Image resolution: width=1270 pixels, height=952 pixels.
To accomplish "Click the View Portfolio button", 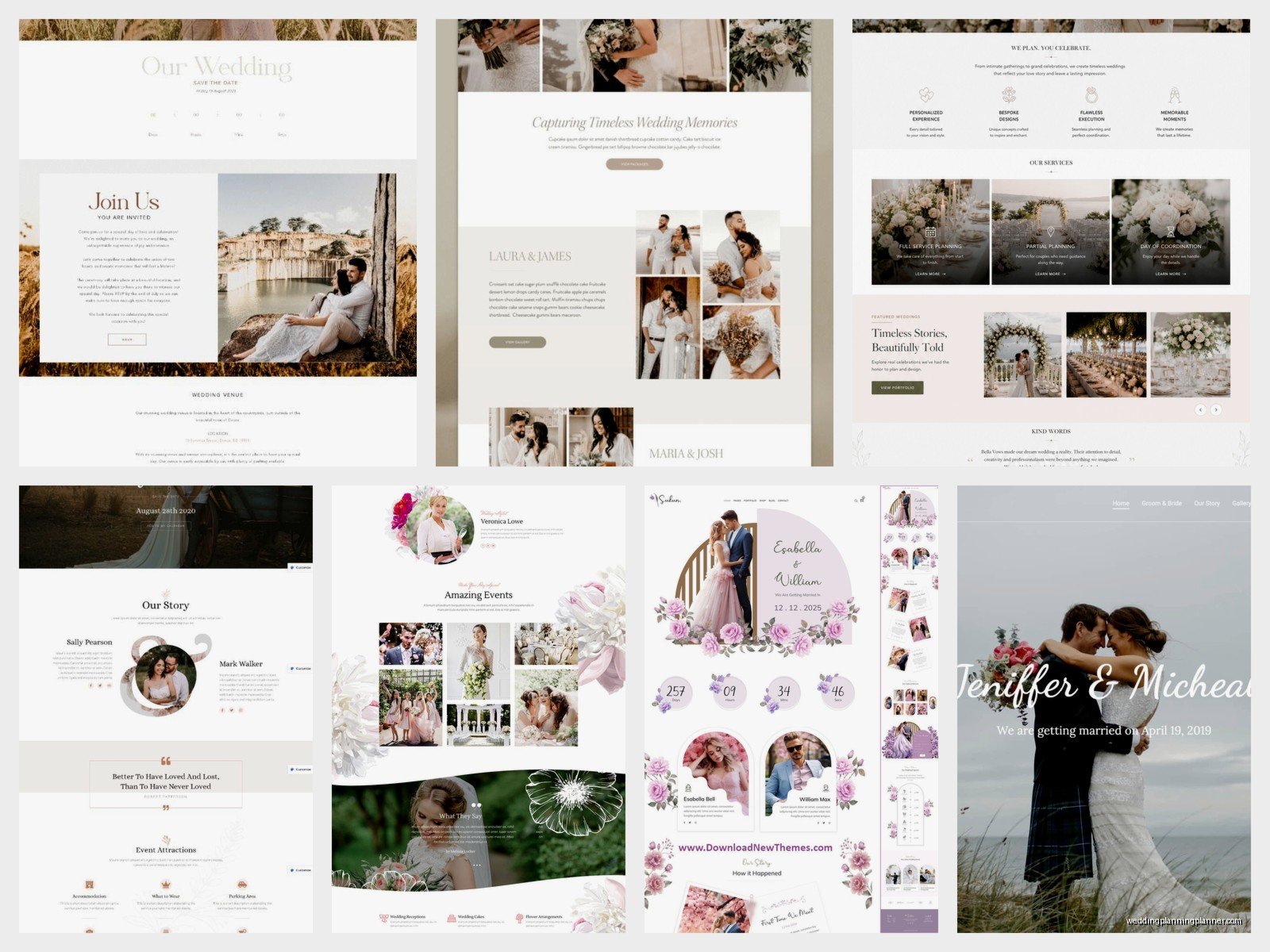I will click(898, 388).
